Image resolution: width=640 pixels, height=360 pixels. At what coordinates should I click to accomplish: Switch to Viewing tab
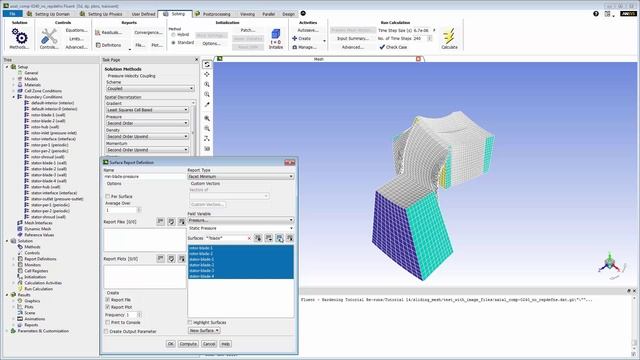coord(247,14)
